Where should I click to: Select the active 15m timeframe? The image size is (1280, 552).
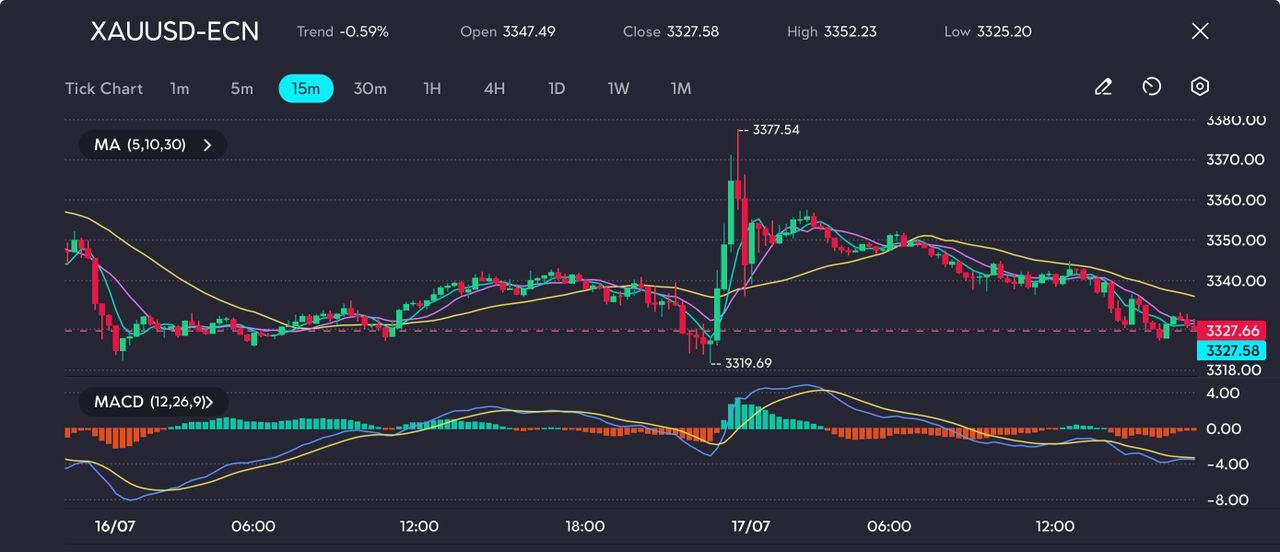(x=305, y=89)
